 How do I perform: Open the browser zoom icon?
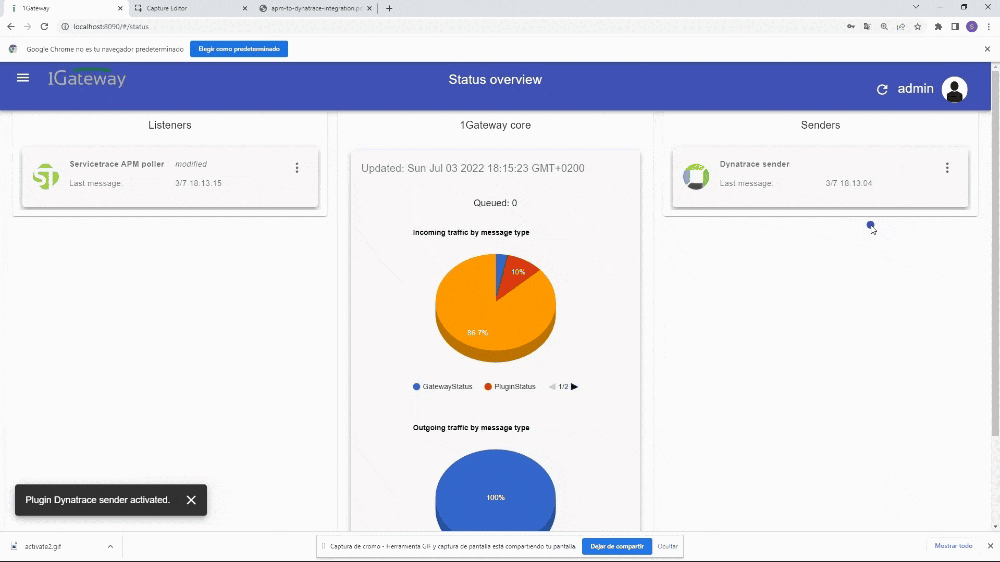(884, 27)
